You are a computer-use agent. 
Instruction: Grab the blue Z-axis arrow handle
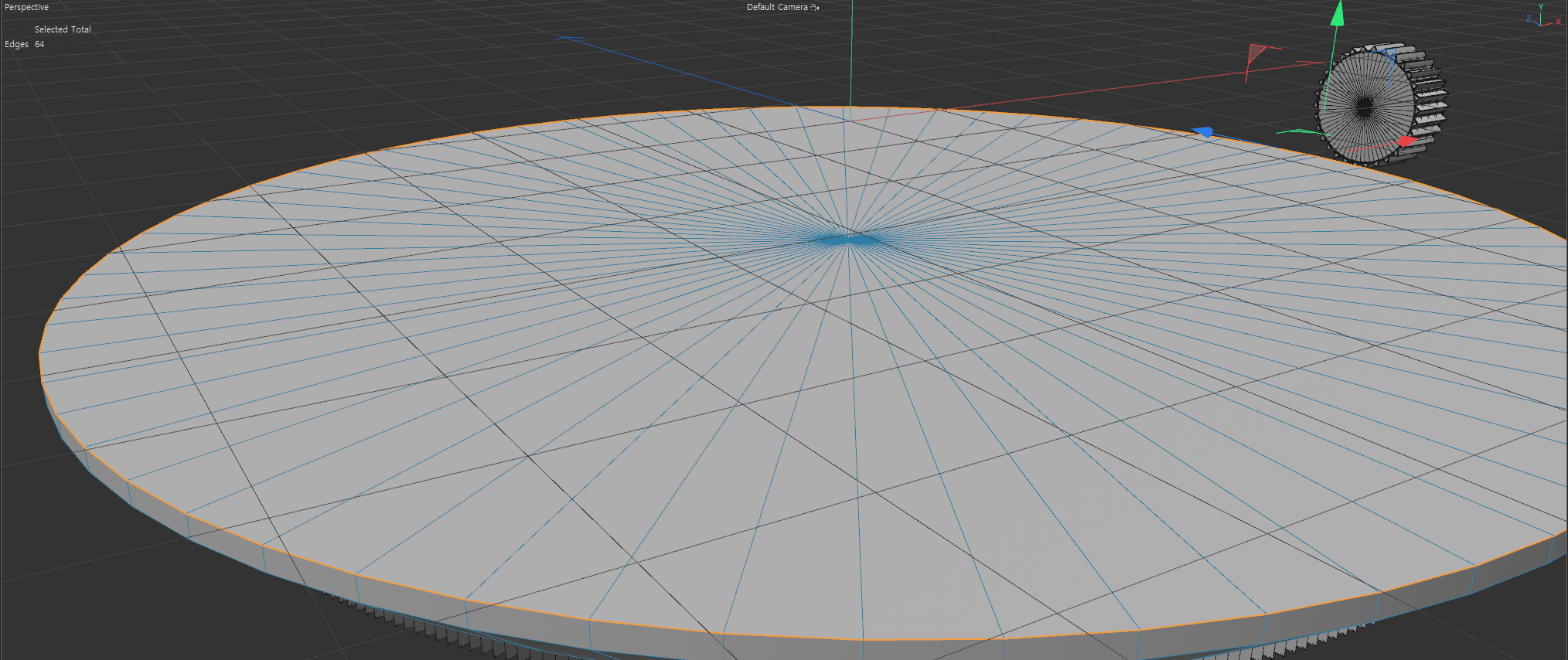tap(1203, 133)
